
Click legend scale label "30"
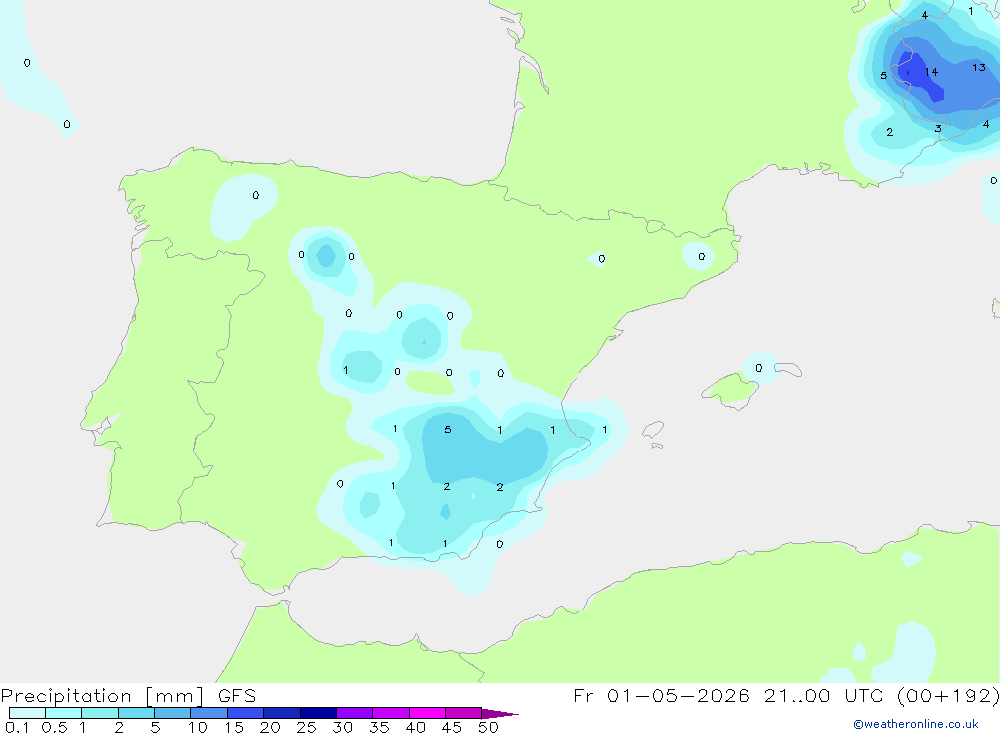[x=343, y=727]
